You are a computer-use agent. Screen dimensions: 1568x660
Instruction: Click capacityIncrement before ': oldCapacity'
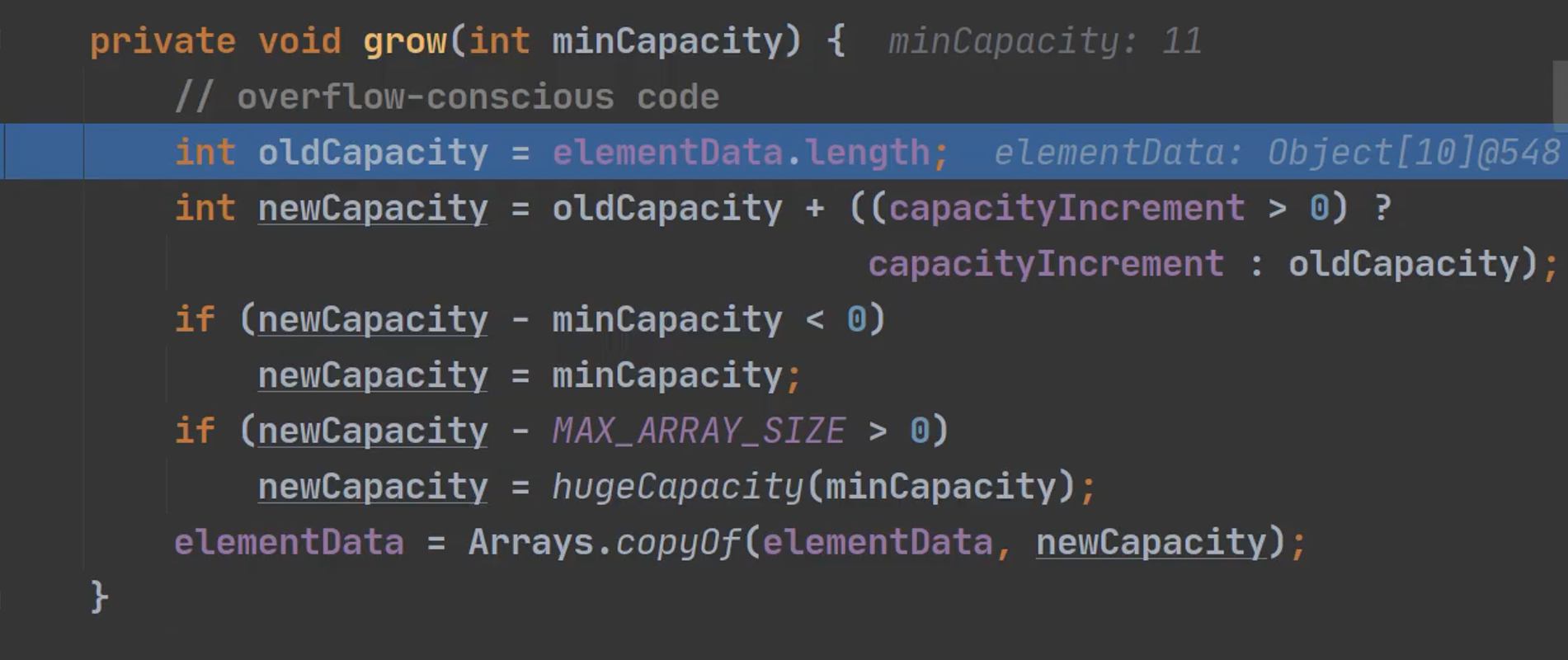(1046, 265)
